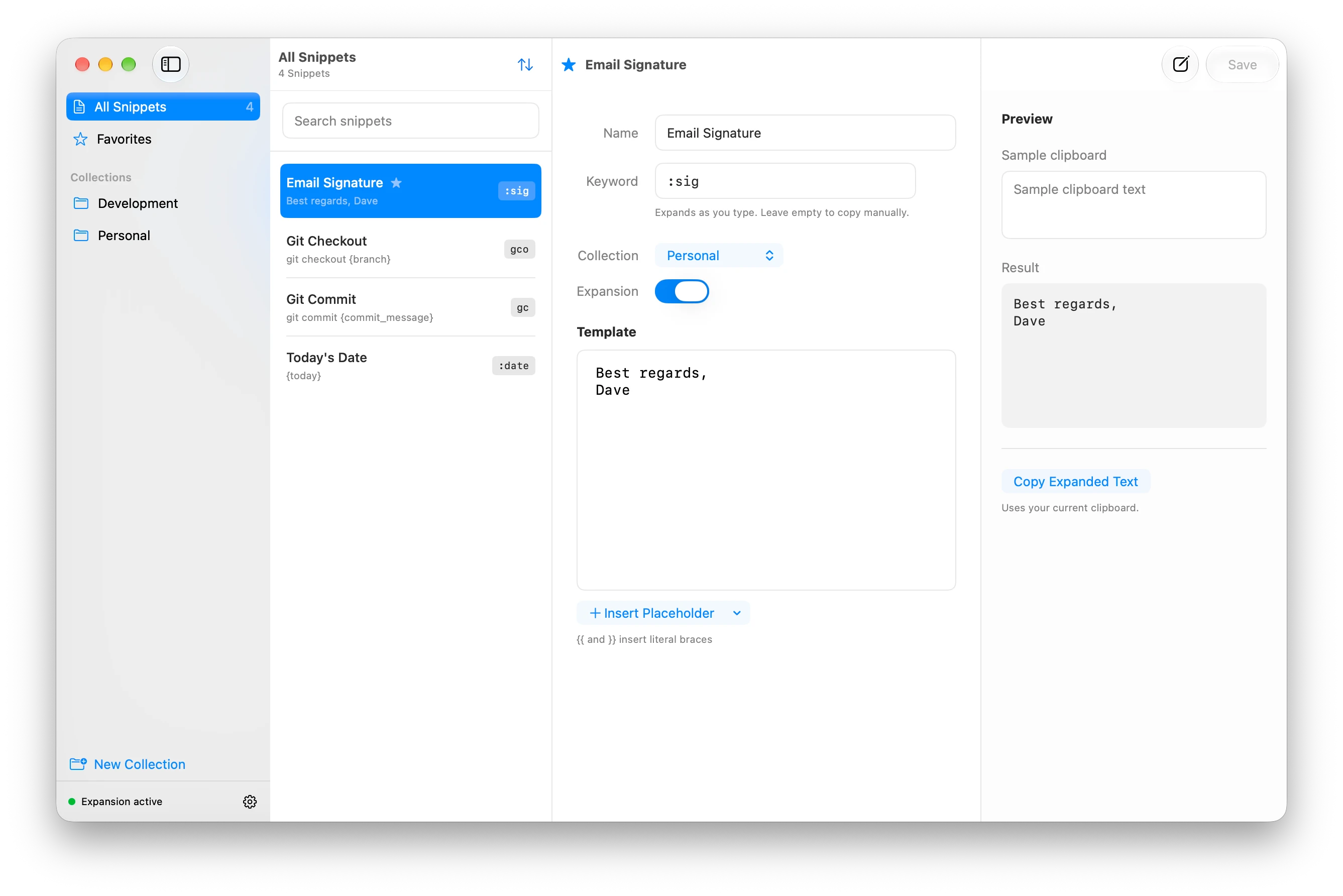The image size is (1343, 896).
Task: Open settings via the gear icon
Action: click(x=250, y=801)
